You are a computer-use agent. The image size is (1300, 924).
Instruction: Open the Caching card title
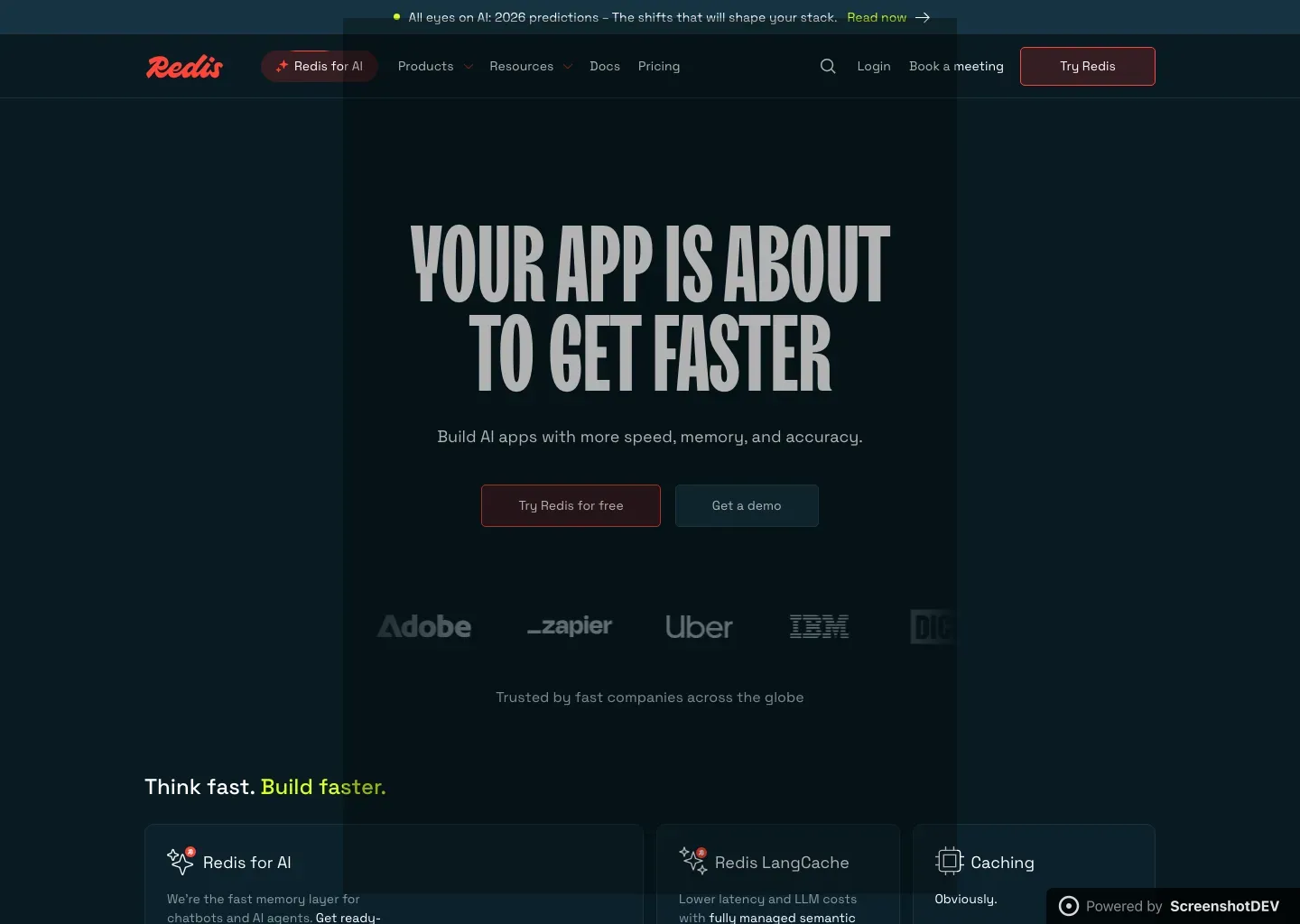pos(1002,863)
